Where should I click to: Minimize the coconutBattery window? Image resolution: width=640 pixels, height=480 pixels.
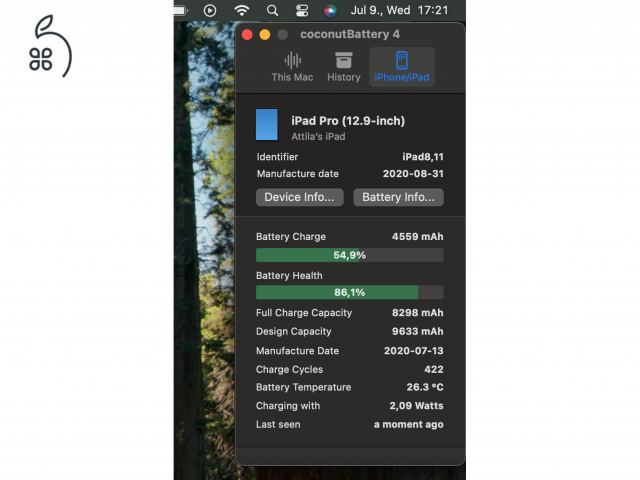tap(265, 35)
